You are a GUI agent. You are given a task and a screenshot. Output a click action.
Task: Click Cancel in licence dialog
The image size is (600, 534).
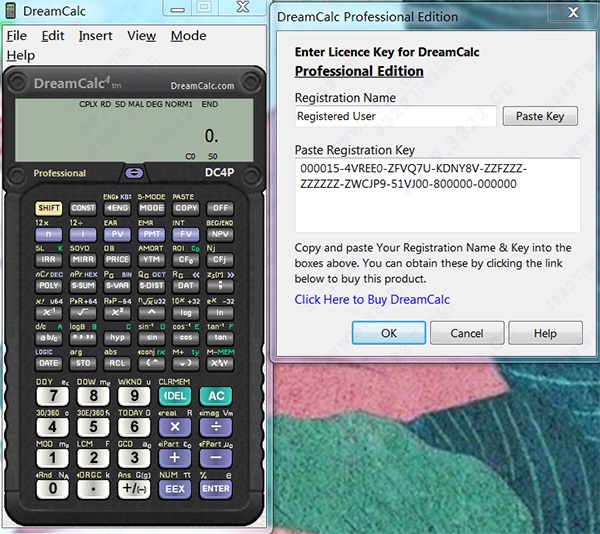(467, 333)
